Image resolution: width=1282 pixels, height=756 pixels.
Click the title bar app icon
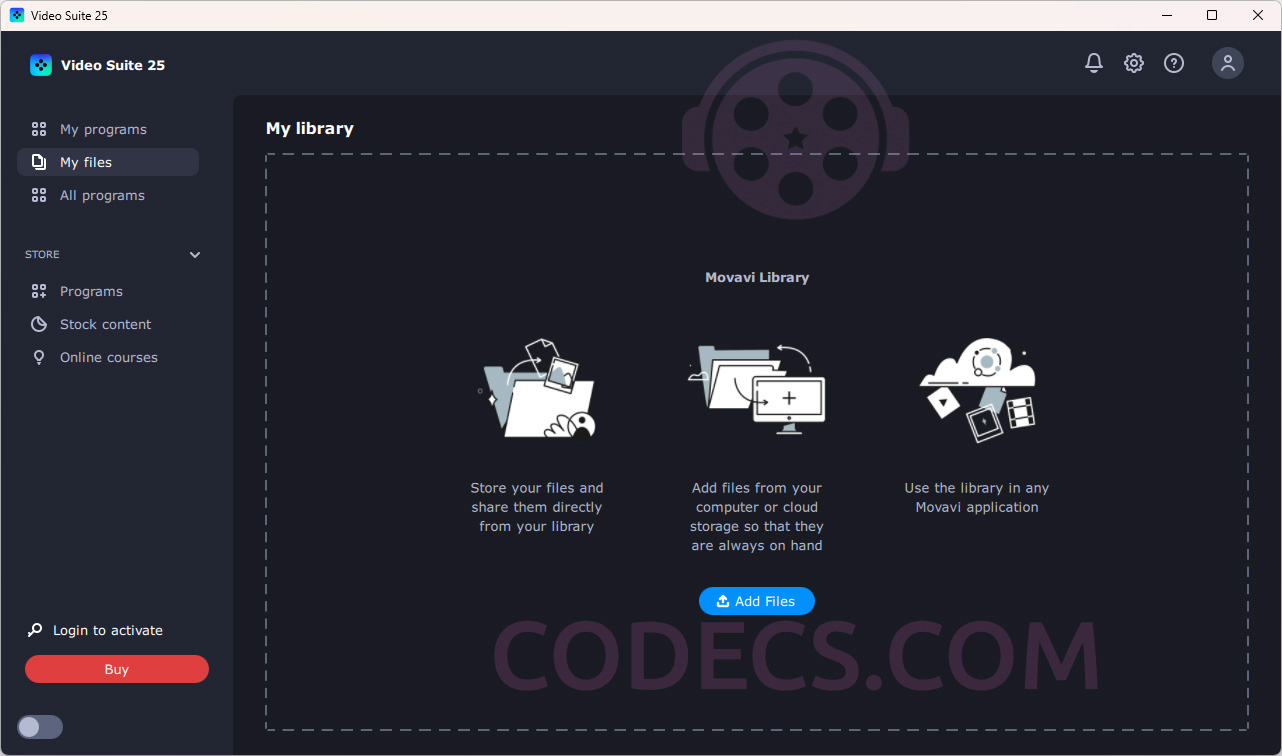17,15
